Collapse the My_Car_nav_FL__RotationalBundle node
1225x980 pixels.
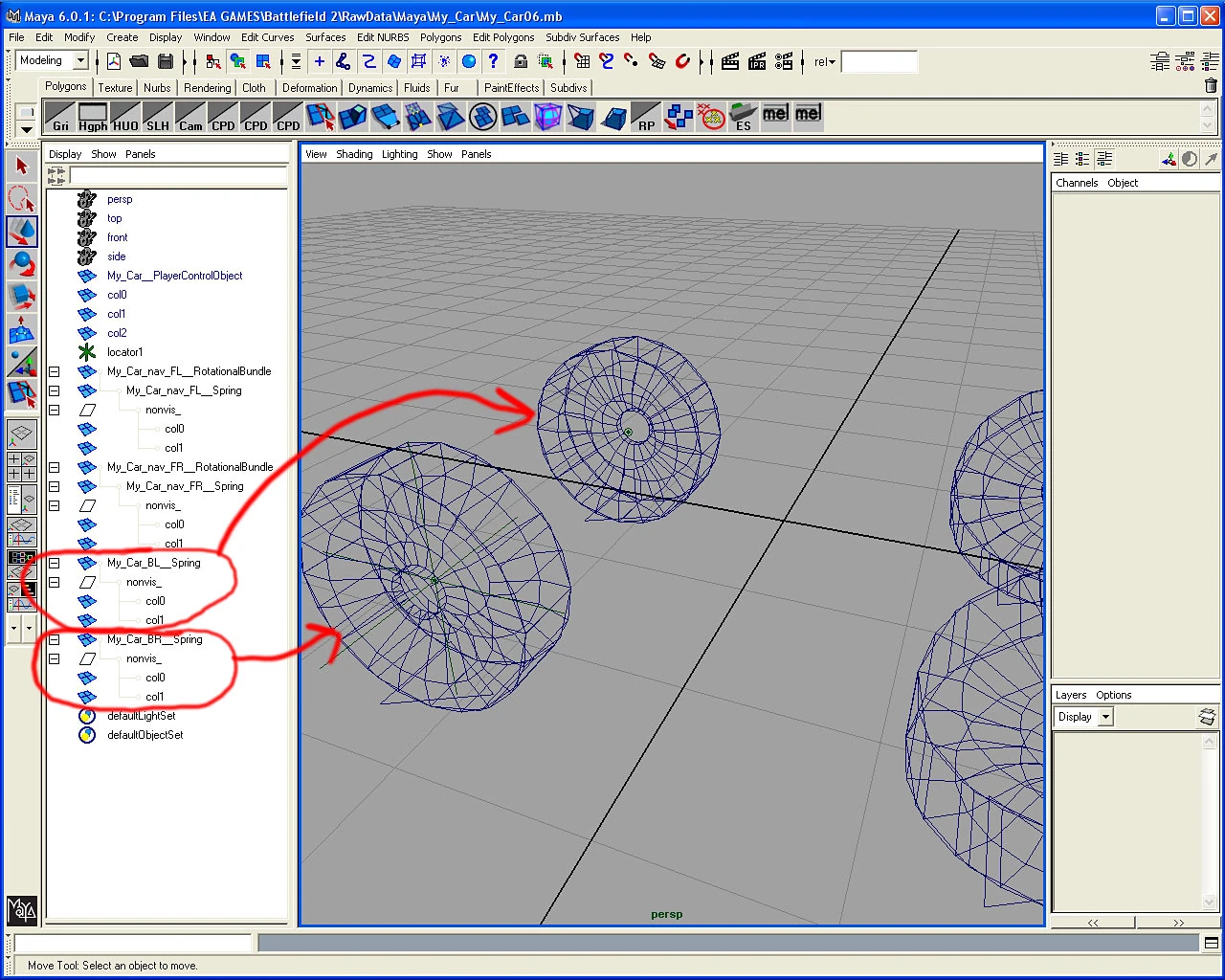[x=55, y=371]
